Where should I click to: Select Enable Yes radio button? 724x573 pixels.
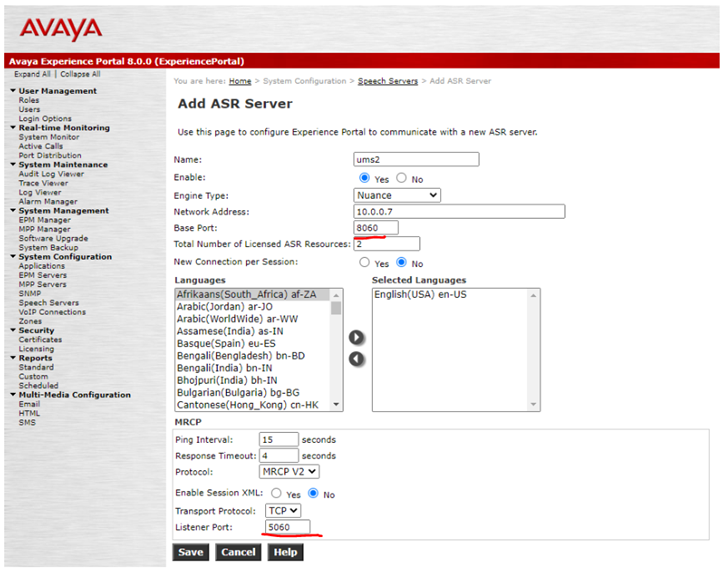pyautogui.click(x=364, y=178)
